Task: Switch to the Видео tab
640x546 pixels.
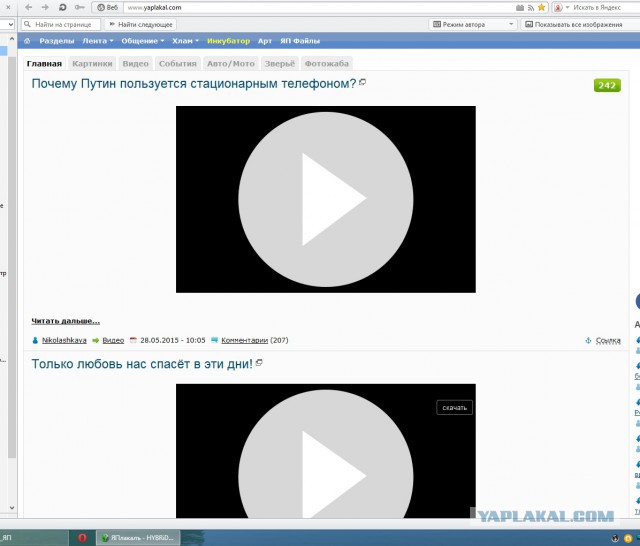Action: [x=136, y=63]
